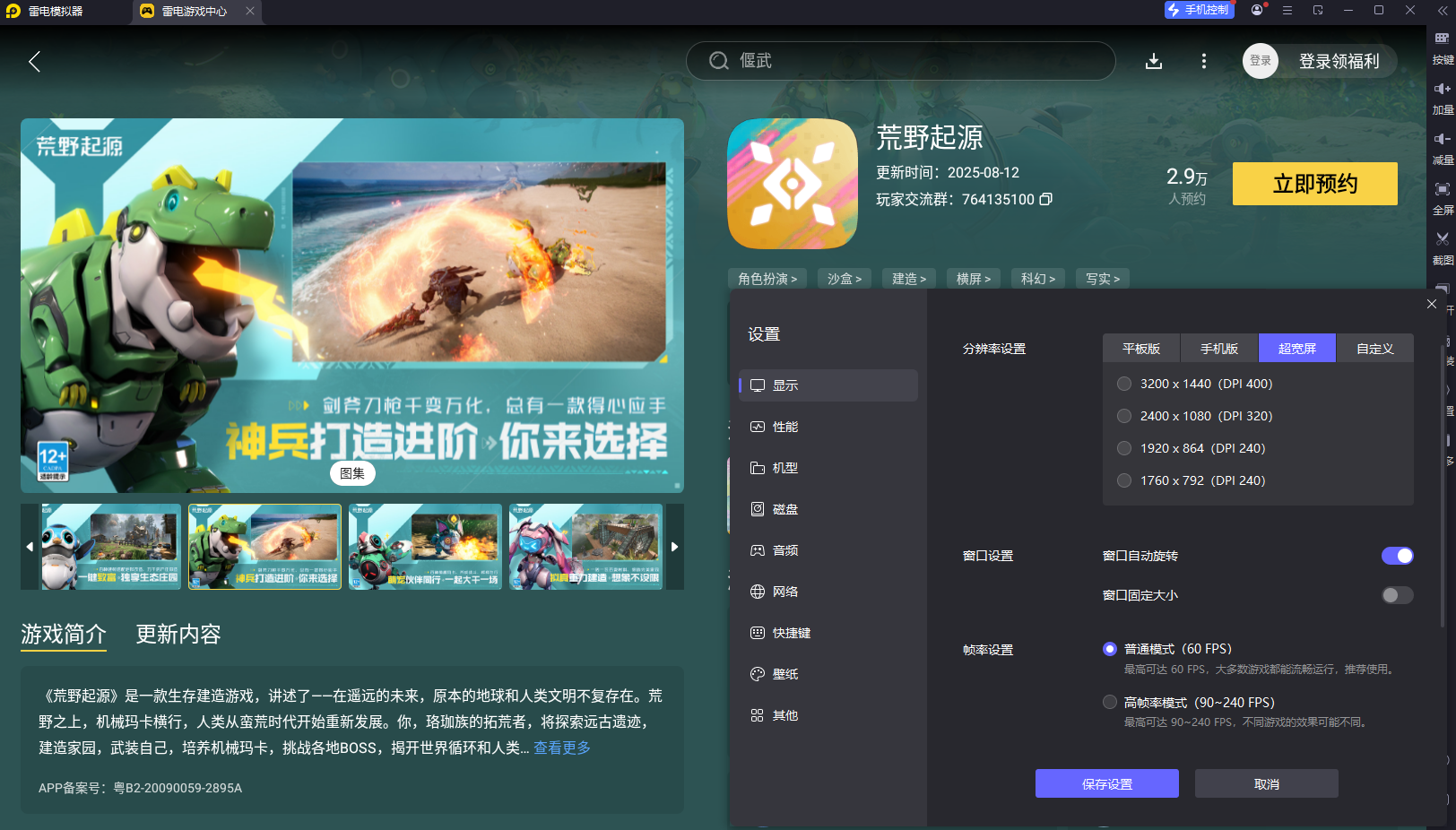
Task: Close the 设置 settings dialog
Action: (1432, 304)
